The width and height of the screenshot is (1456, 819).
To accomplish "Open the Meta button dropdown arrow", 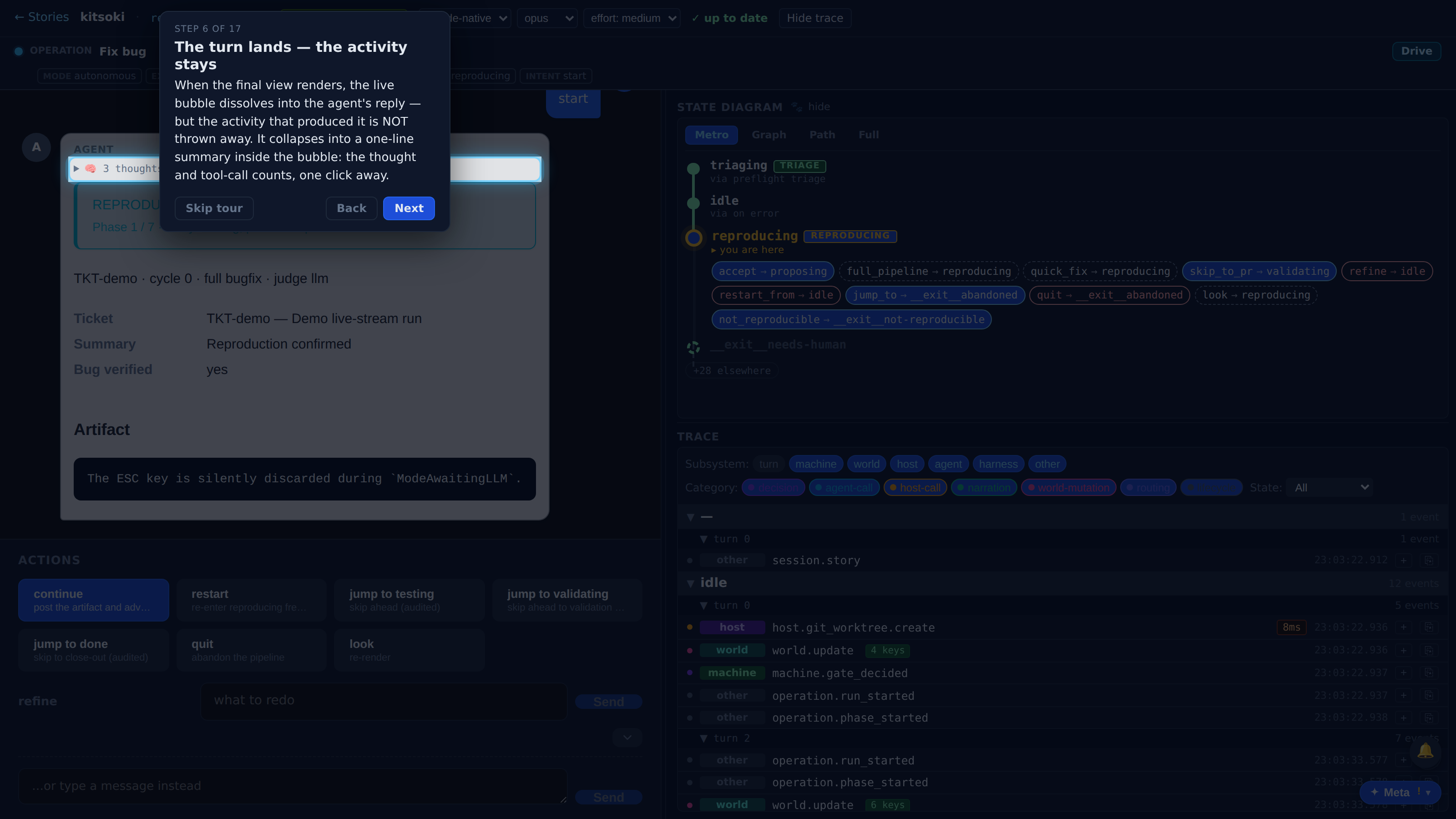I will tap(1428, 793).
